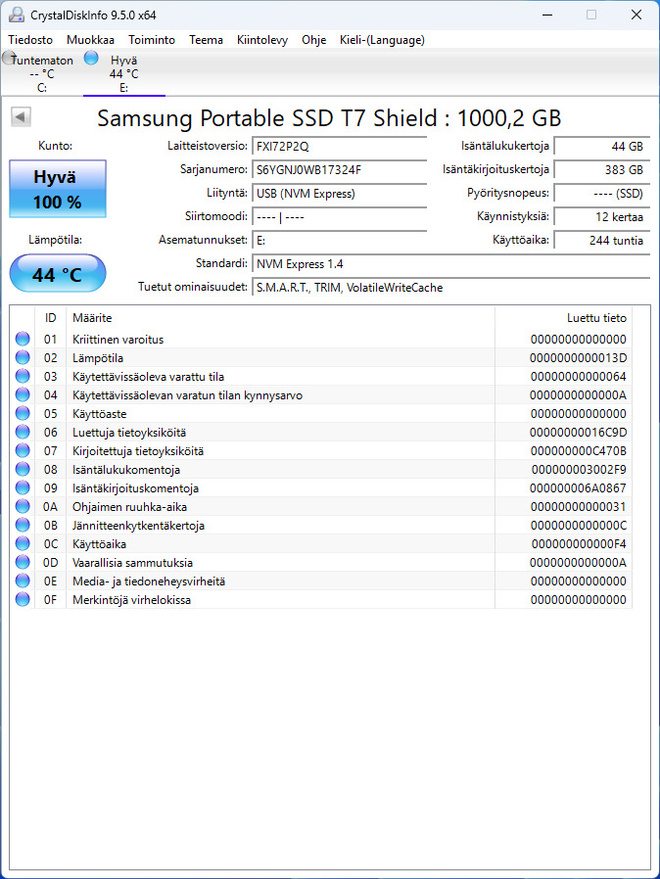The image size is (660, 879).
Task: Click the status orb for Lämpötila attribute row
Action: (22, 357)
